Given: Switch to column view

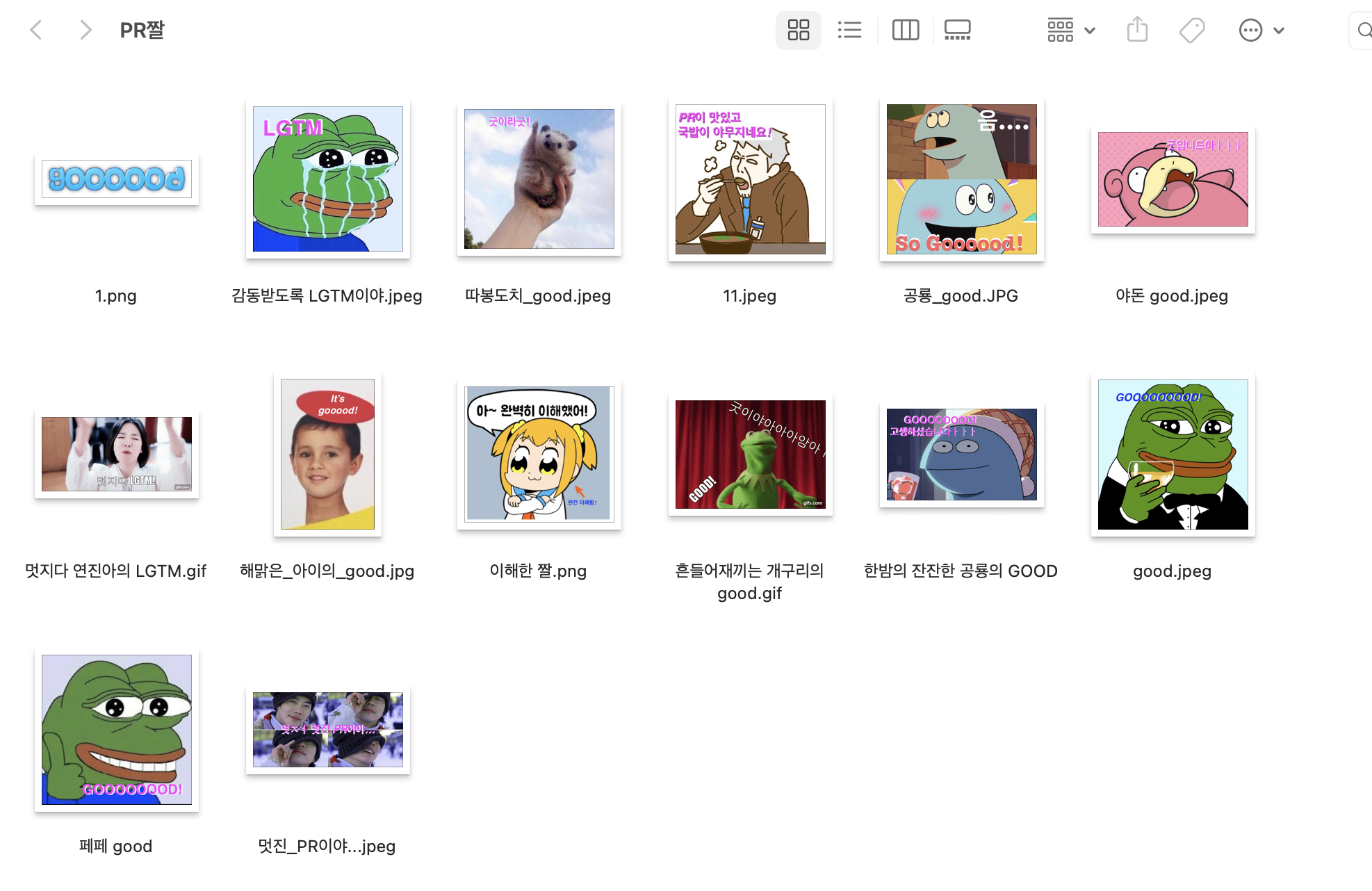Looking at the screenshot, I should click(x=905, y=30).
